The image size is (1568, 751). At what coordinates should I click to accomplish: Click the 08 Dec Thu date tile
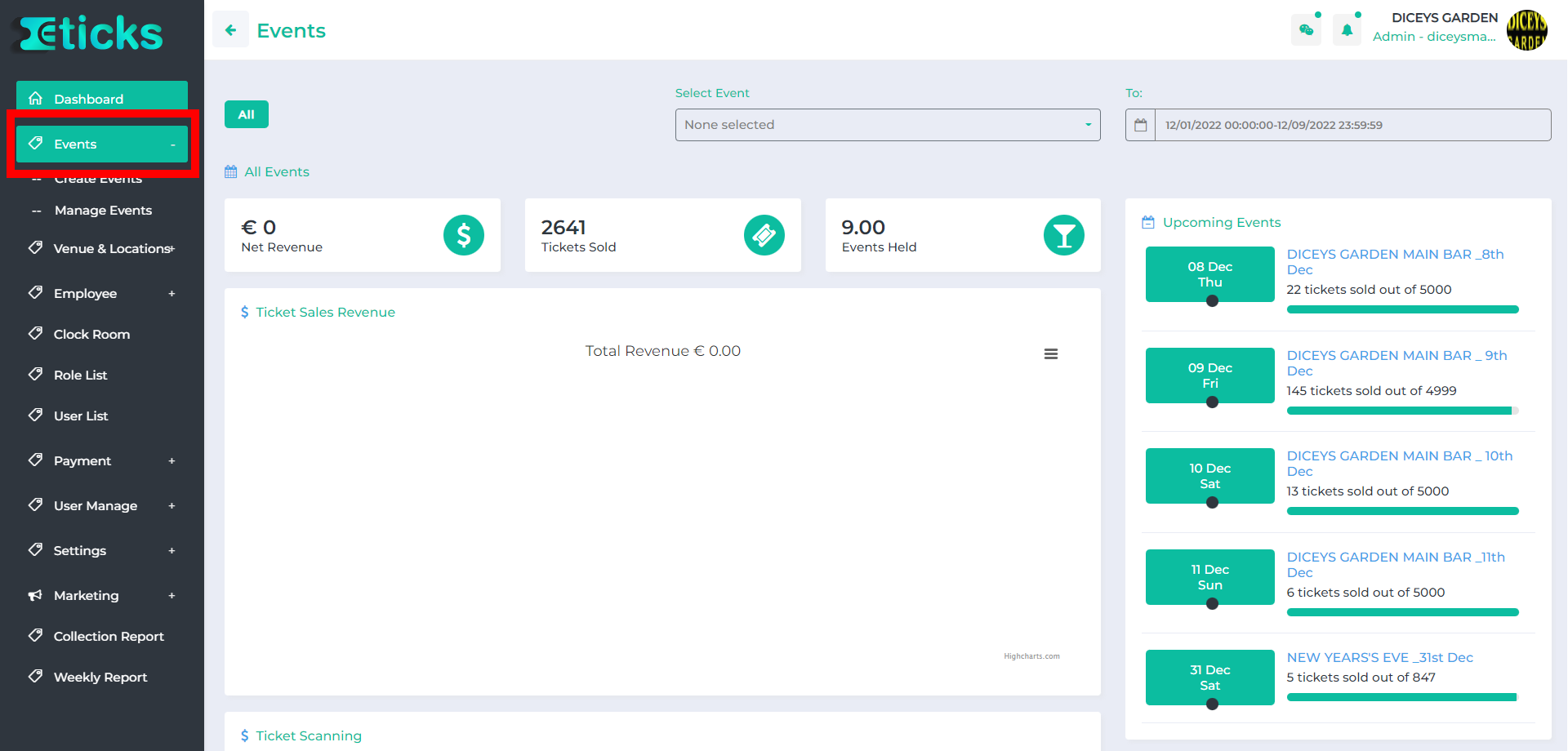pyautogui.click(x=1209, y=274)
